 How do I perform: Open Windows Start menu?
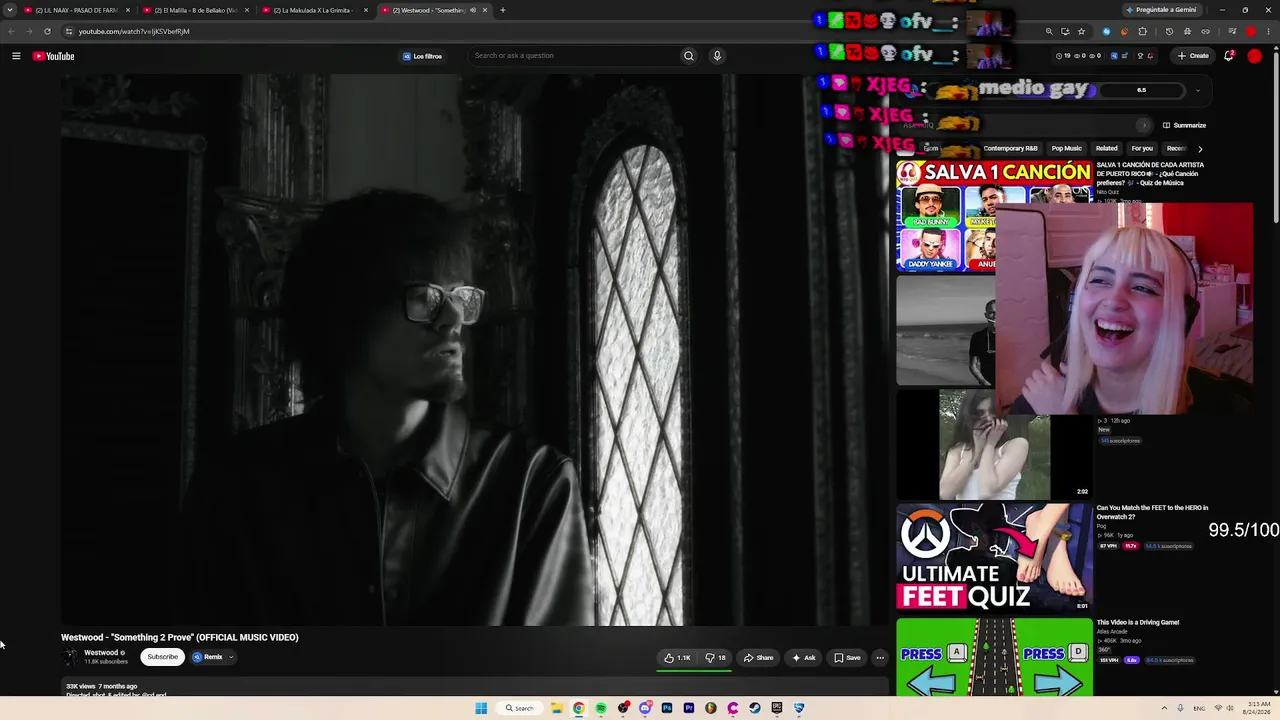[481, 708]
